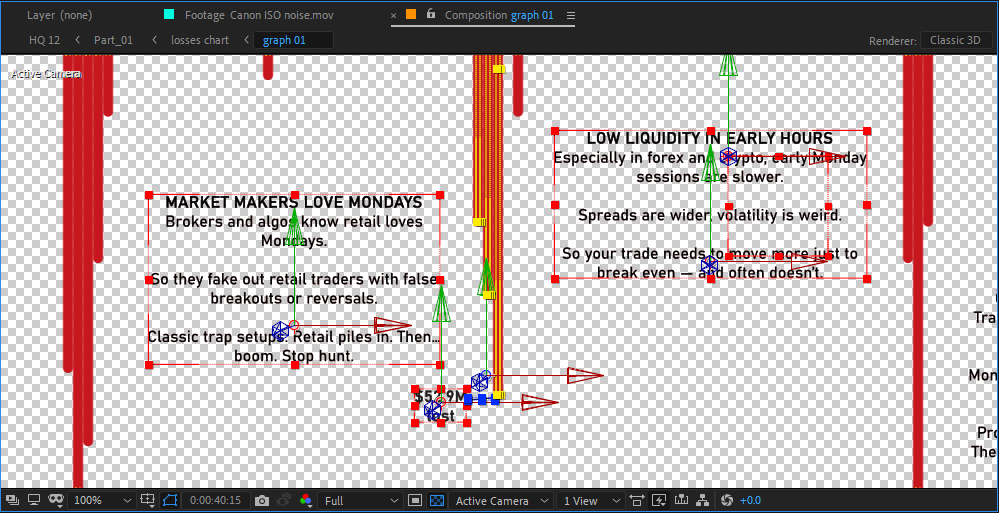Toggle the transparency grid

pyautogui.click(x=437, y=501)
